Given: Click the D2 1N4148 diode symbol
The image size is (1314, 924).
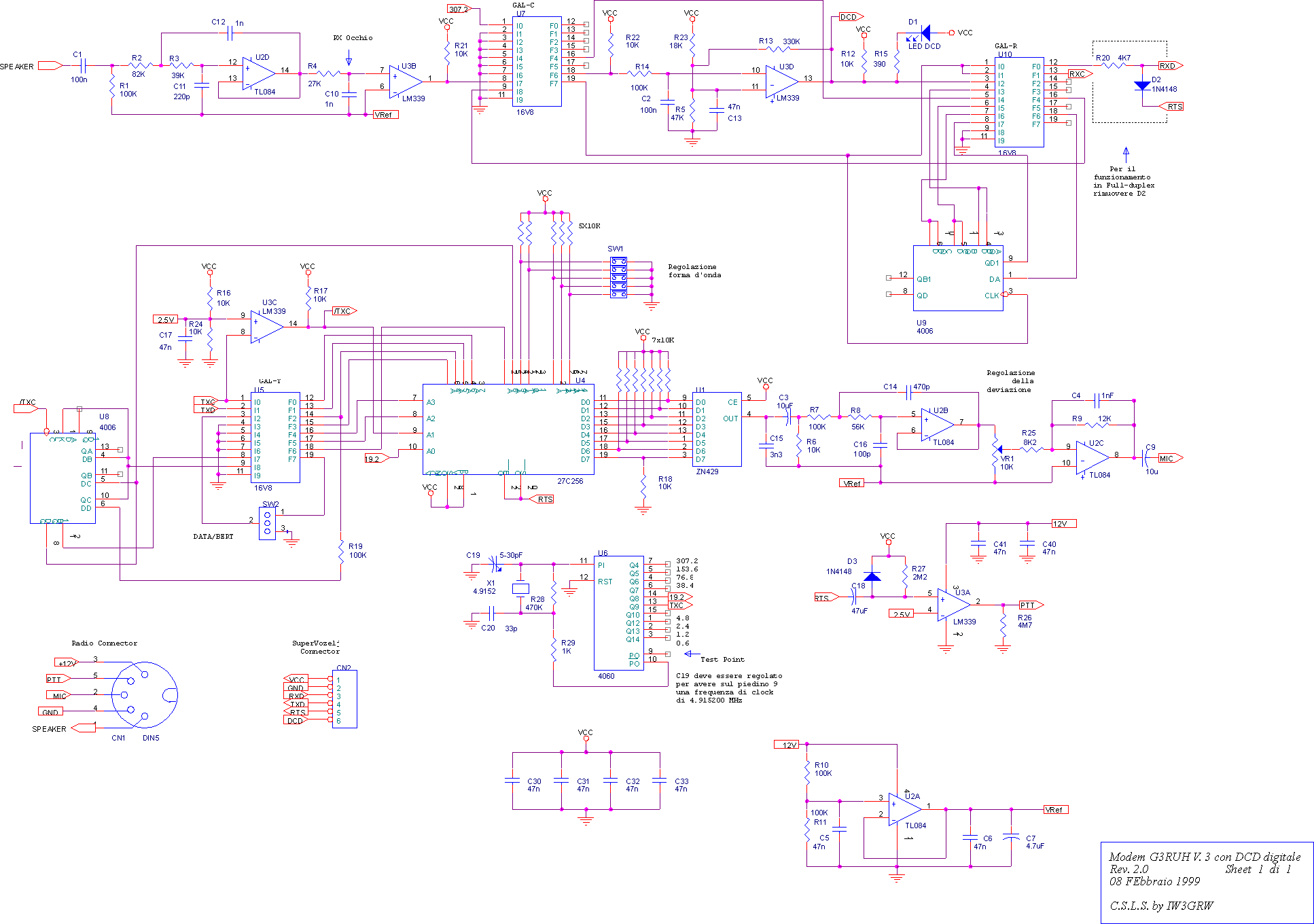Looking at the screenshot, I should 1142,86.
